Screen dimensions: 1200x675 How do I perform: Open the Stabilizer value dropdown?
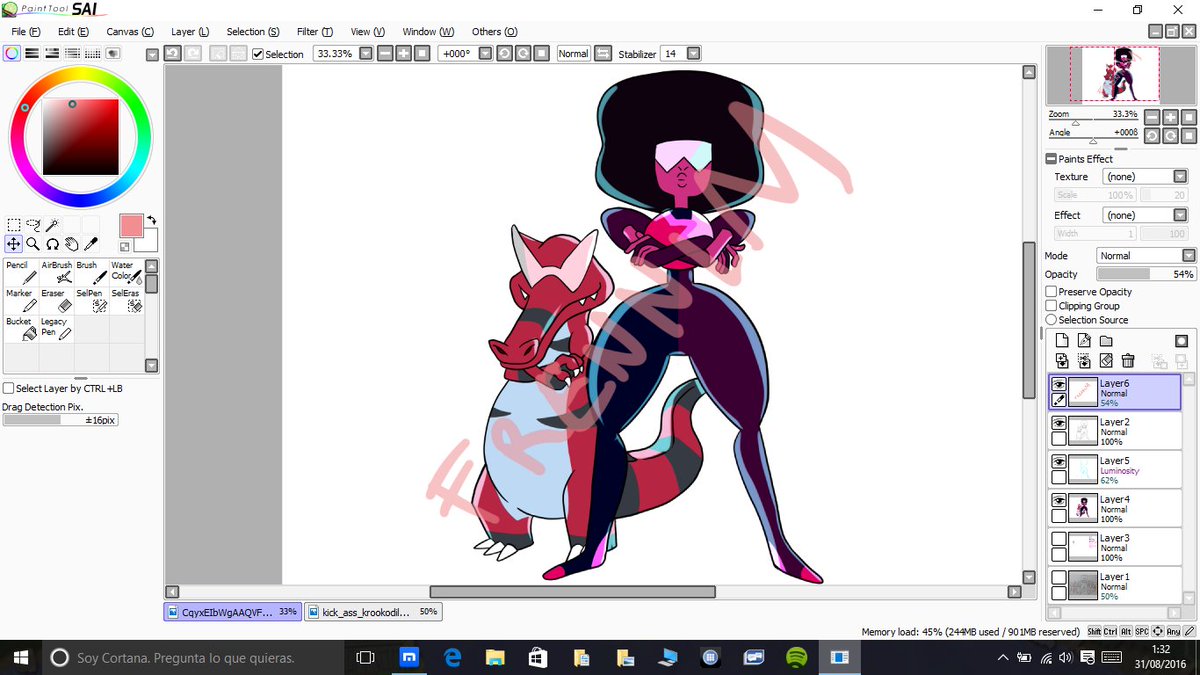(x=693, y=53)
